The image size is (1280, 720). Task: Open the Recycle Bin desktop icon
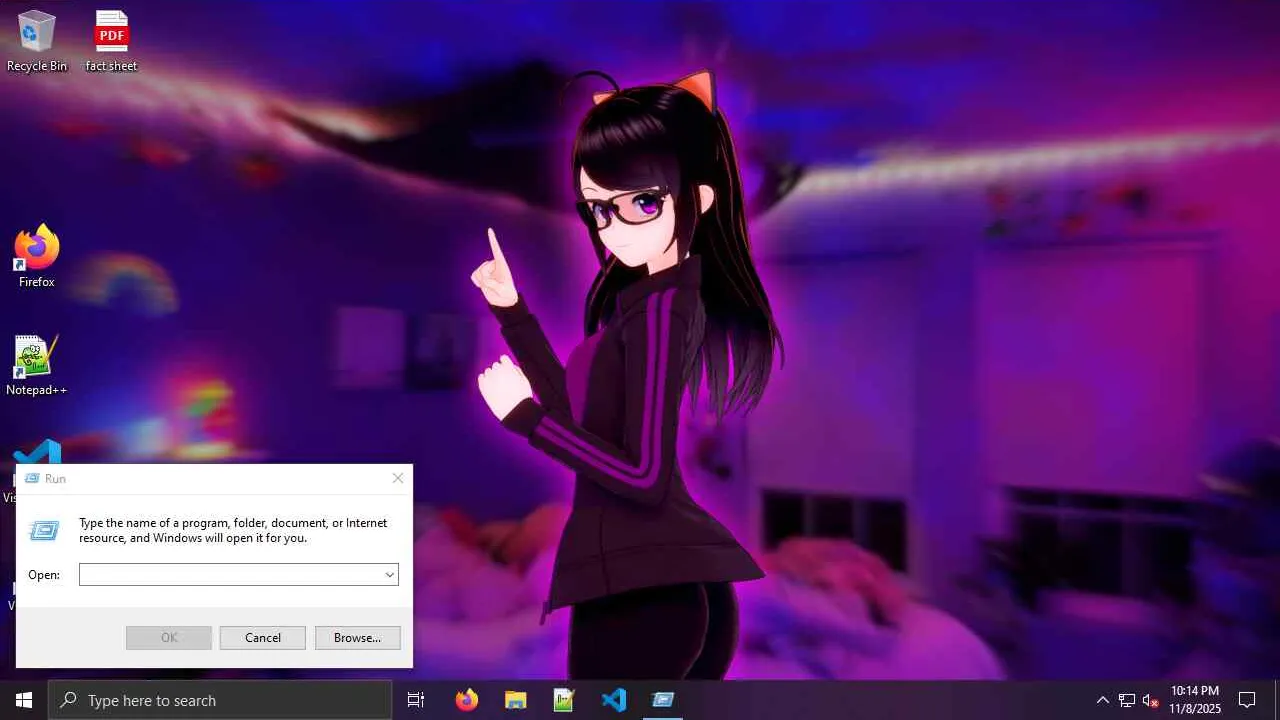(37, 41)
